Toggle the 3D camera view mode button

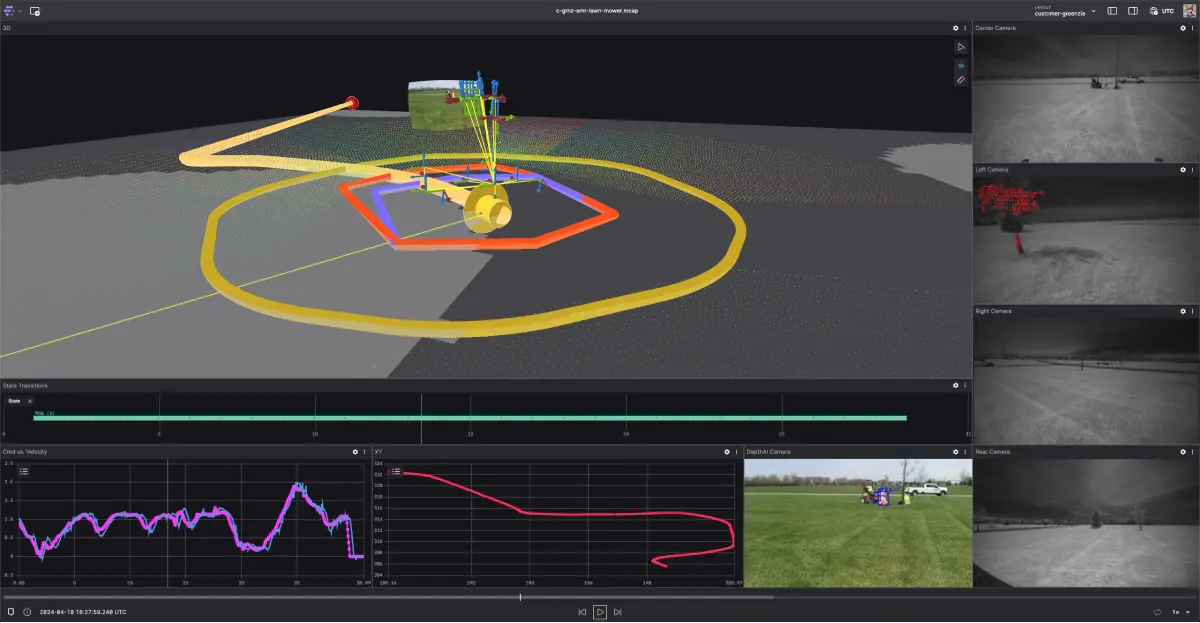[961, 64]
